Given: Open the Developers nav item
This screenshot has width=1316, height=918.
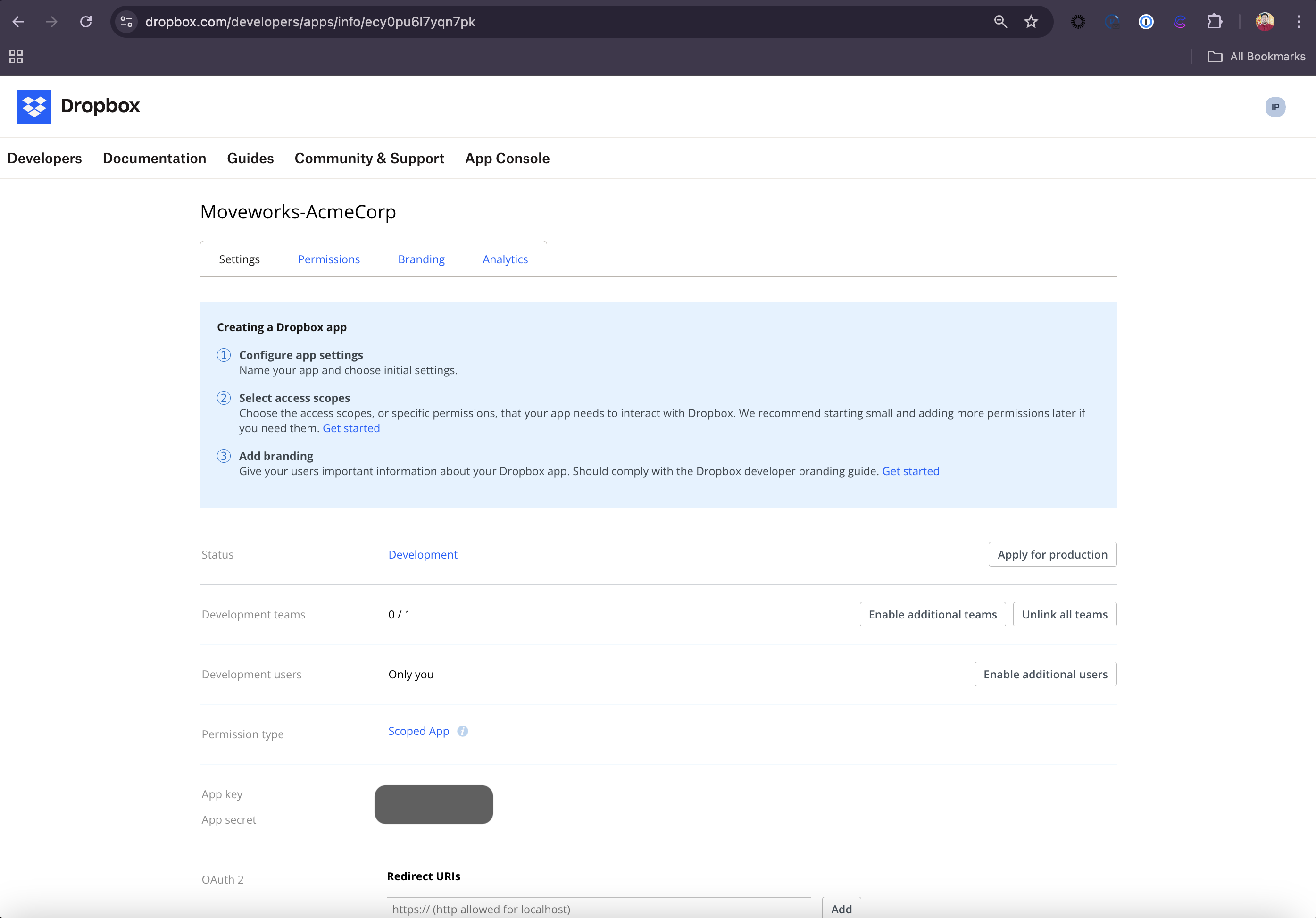Looking at the screenshot, I should pos(45,158).
